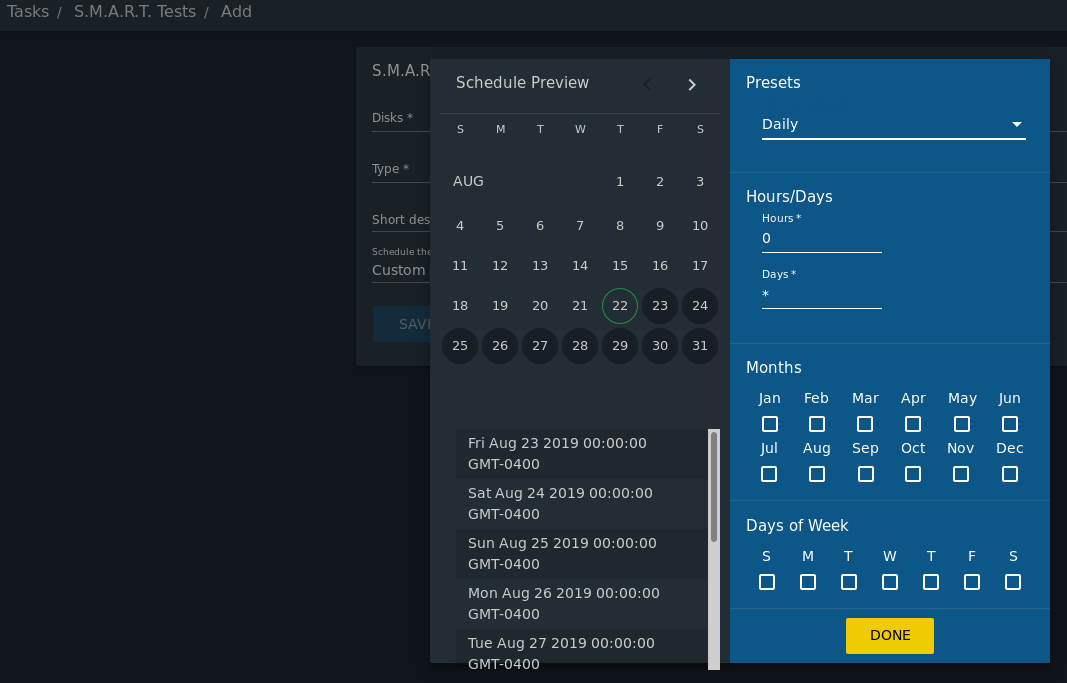Viewport: 1067px width, 683px height.
Task: Click the Short description field
Action: coord(401,220)
